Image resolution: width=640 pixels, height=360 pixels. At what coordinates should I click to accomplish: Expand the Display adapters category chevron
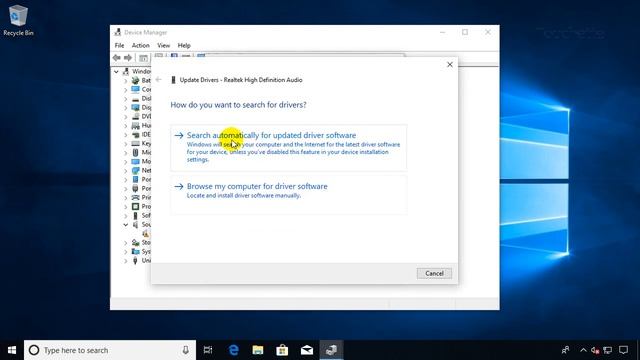click(x=126, y=107)
